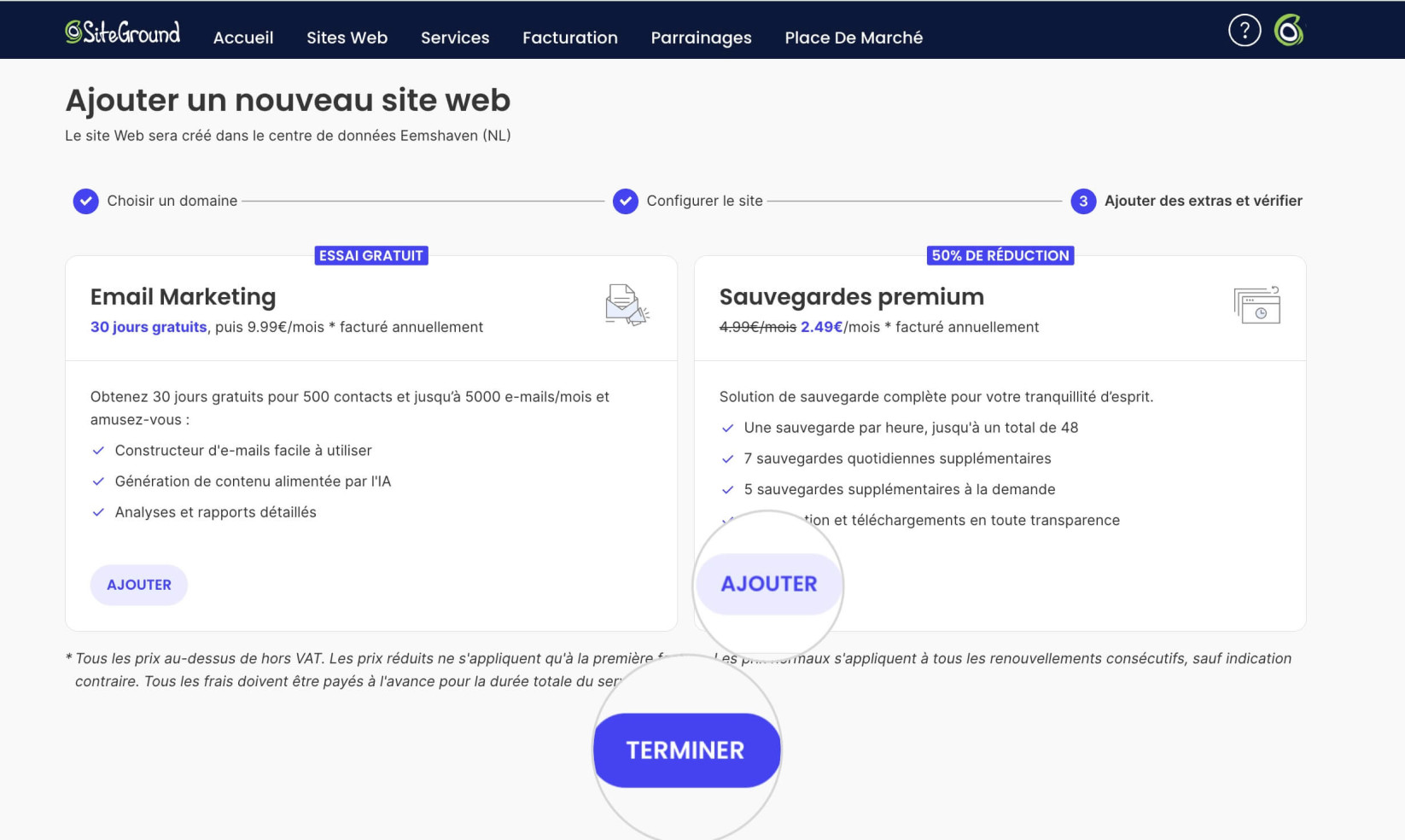Open the Services menu
1405x840 pixels.
pos(455,38)
